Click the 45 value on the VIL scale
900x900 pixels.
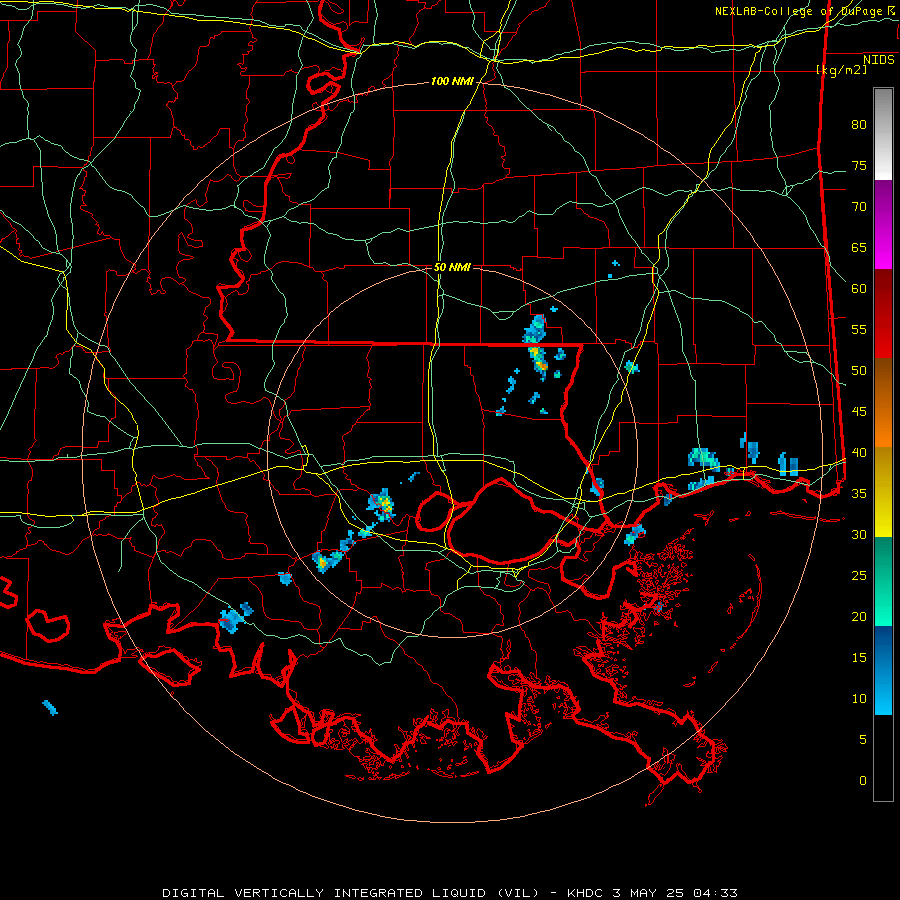(859, 412)
